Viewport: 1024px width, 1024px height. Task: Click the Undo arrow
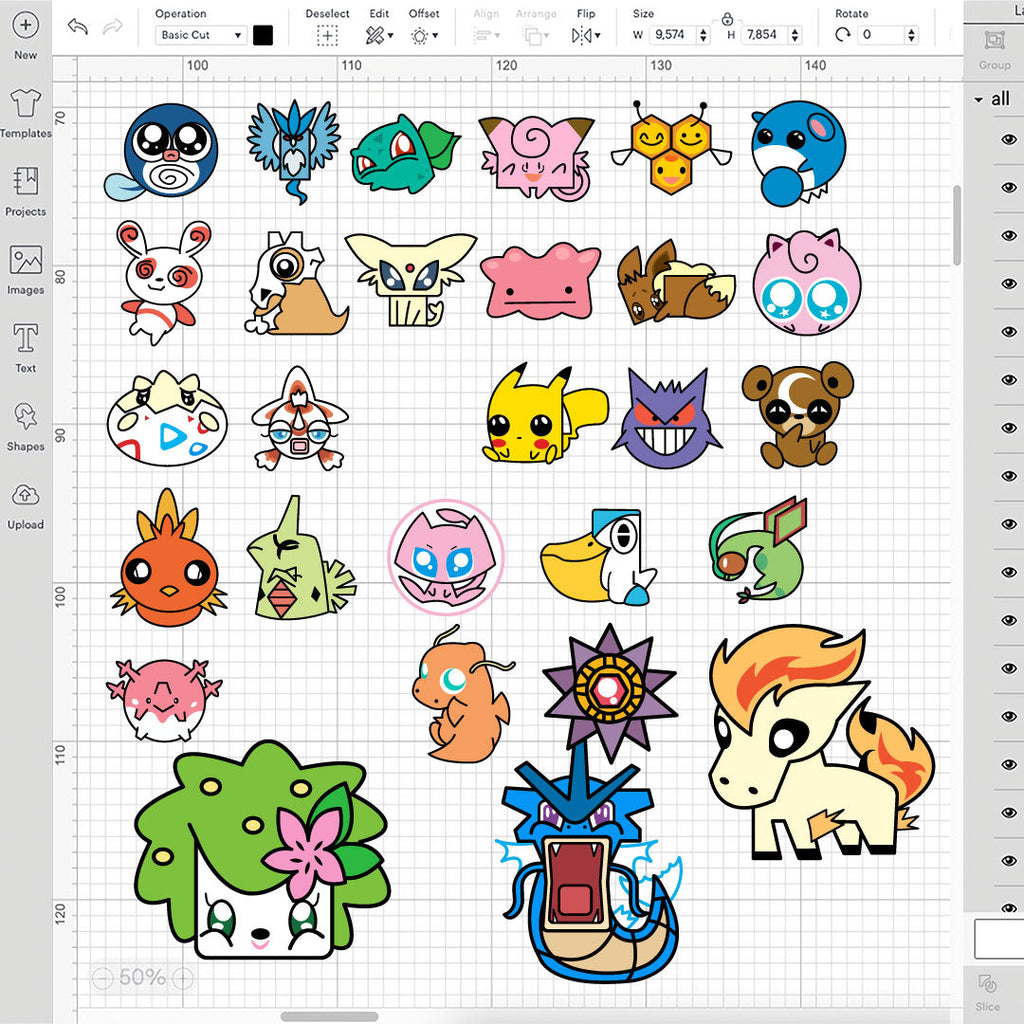click(x=78, y=27)
